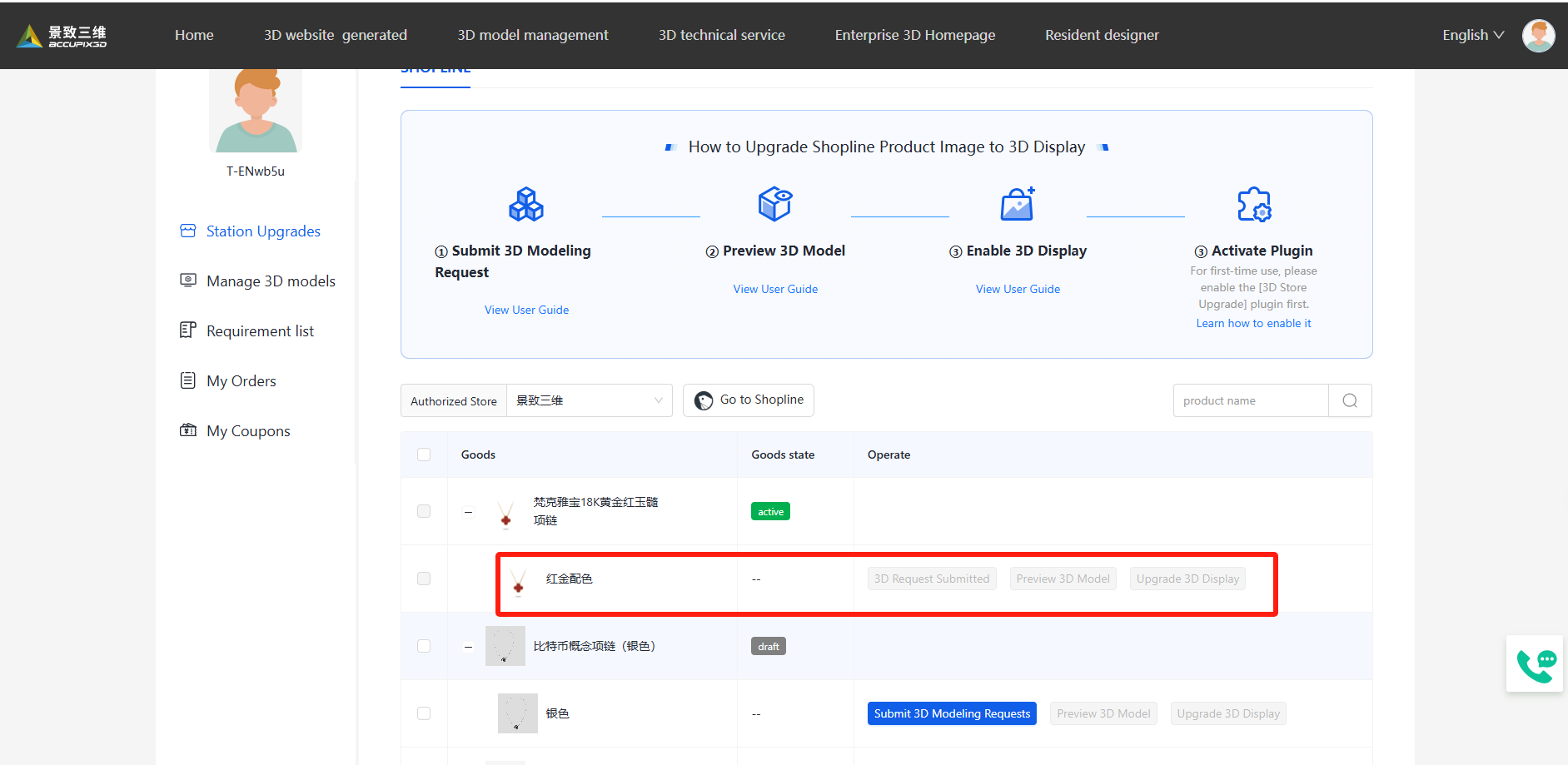Toggle the select-all checkbox in Goods header
The width and height of the screenshot is (1568, 765).
click(424, 455)
